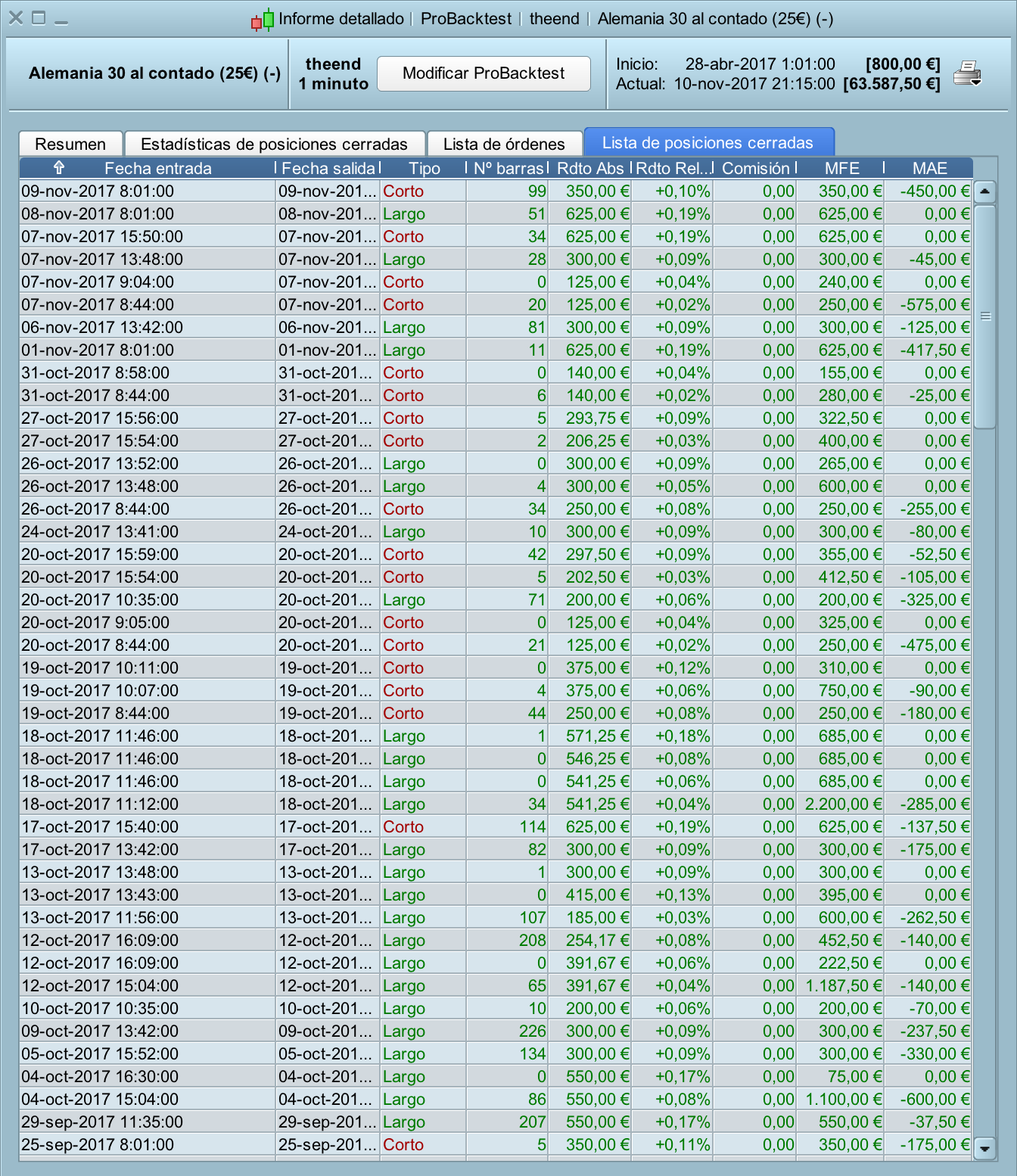Sort by the Rdto Abs column header
Viewport: 1017px width, 1176px height.
tap(590, 168)
